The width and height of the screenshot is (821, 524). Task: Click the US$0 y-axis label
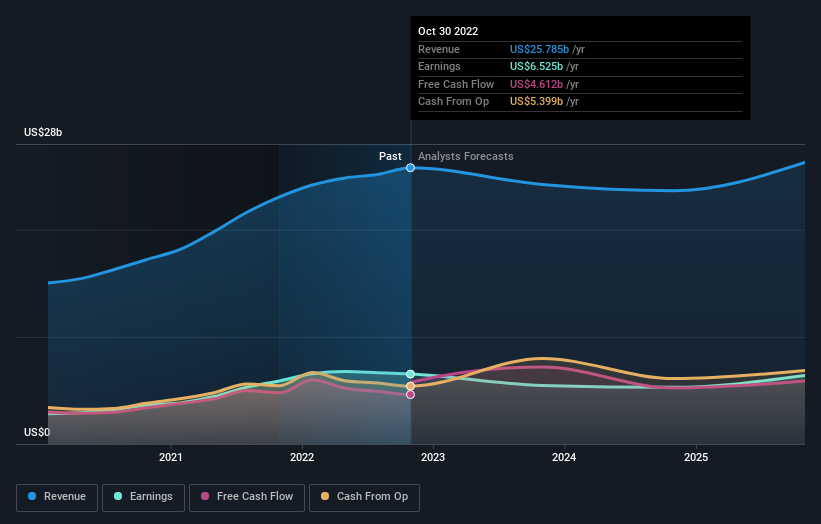coord(37,432)
